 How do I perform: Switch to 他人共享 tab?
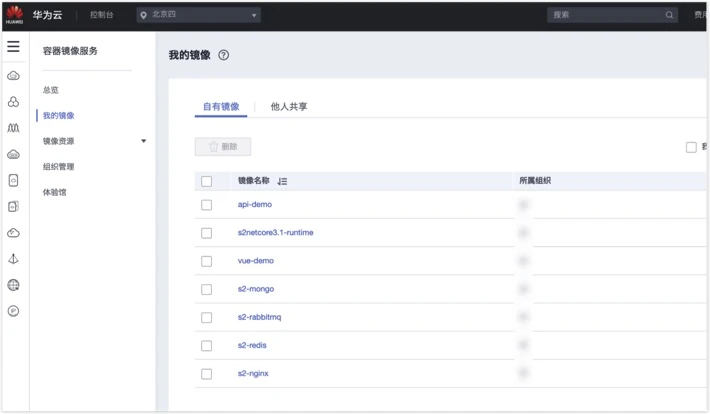[289, 107]
